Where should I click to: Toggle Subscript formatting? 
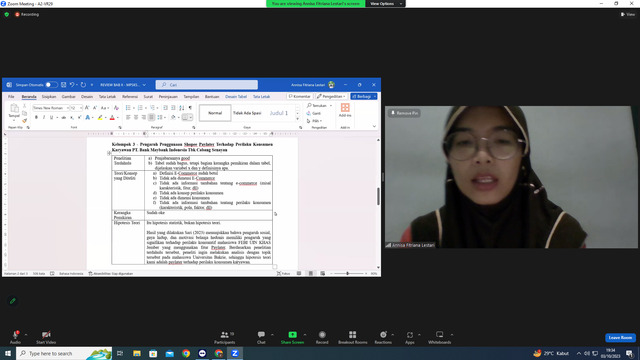(72, 118)
